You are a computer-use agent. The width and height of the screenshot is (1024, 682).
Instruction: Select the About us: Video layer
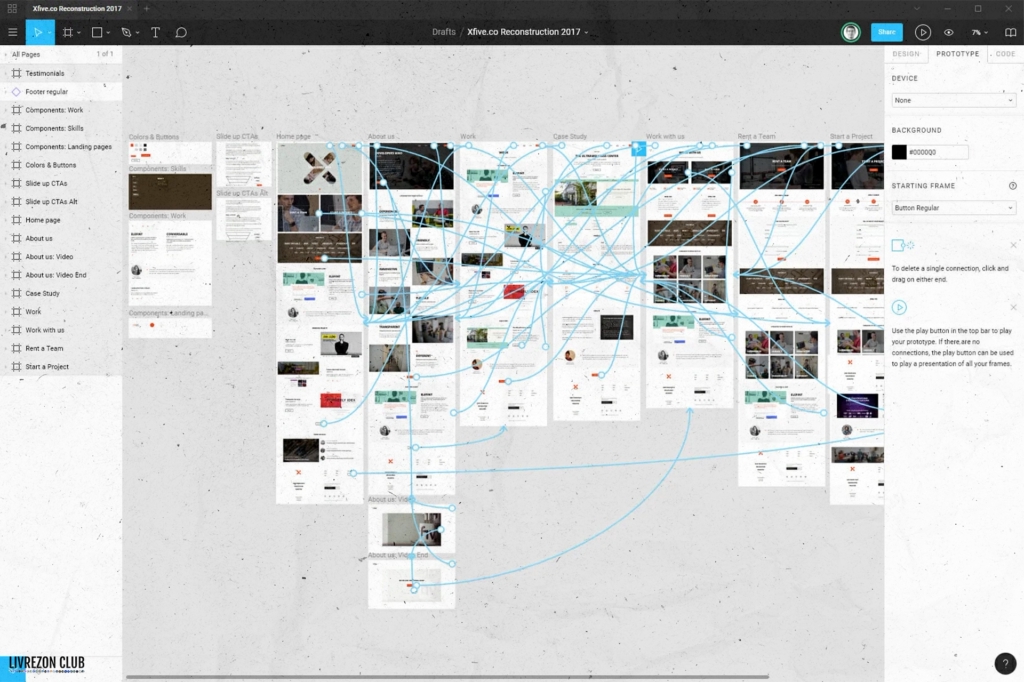coord(61,257)
